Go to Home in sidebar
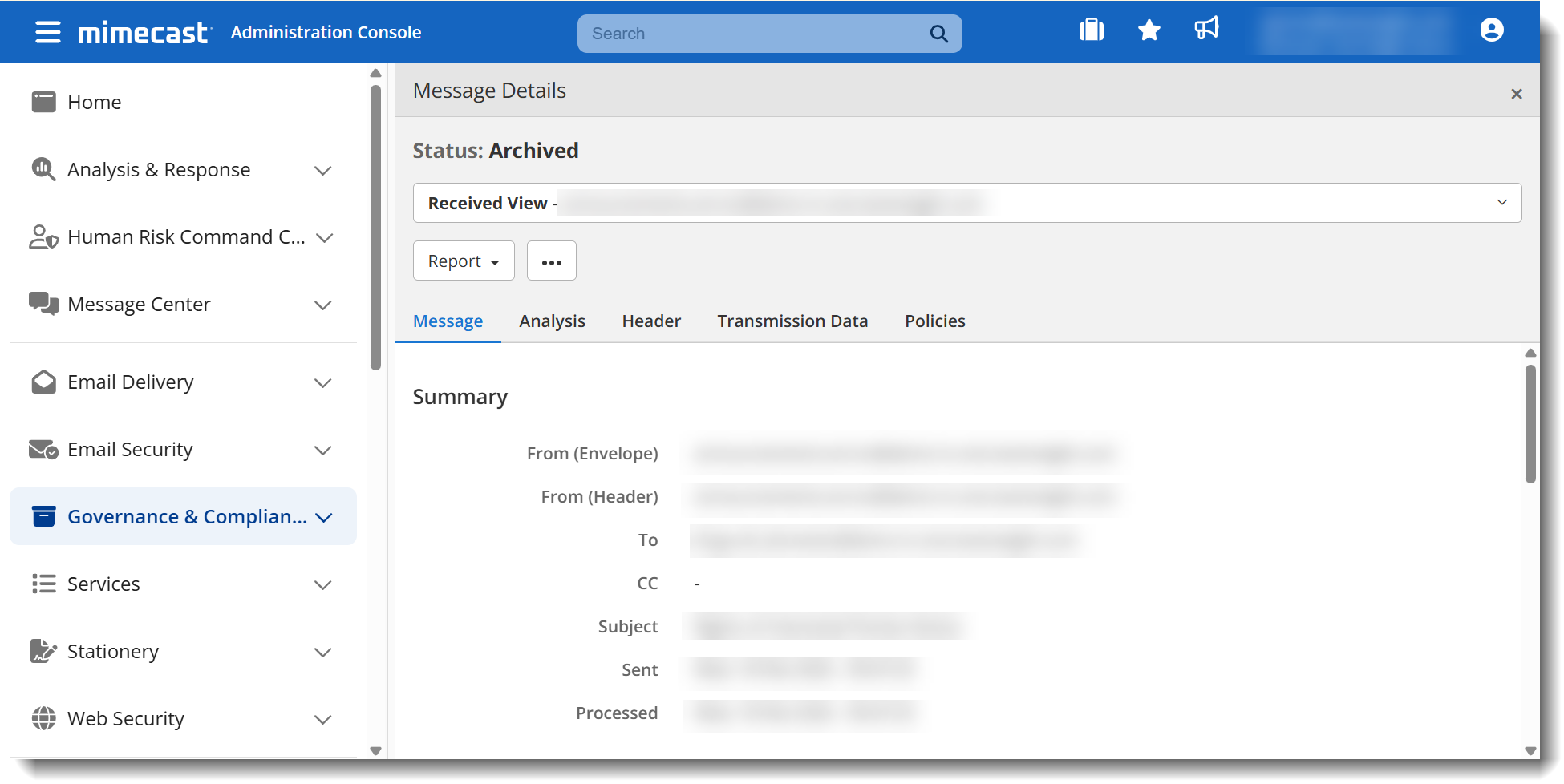 point(94,103)
